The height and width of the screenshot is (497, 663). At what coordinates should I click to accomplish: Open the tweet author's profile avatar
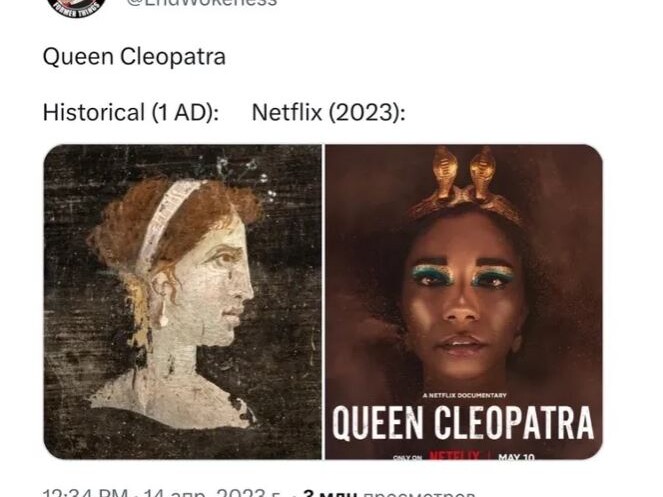coord(76,5)
